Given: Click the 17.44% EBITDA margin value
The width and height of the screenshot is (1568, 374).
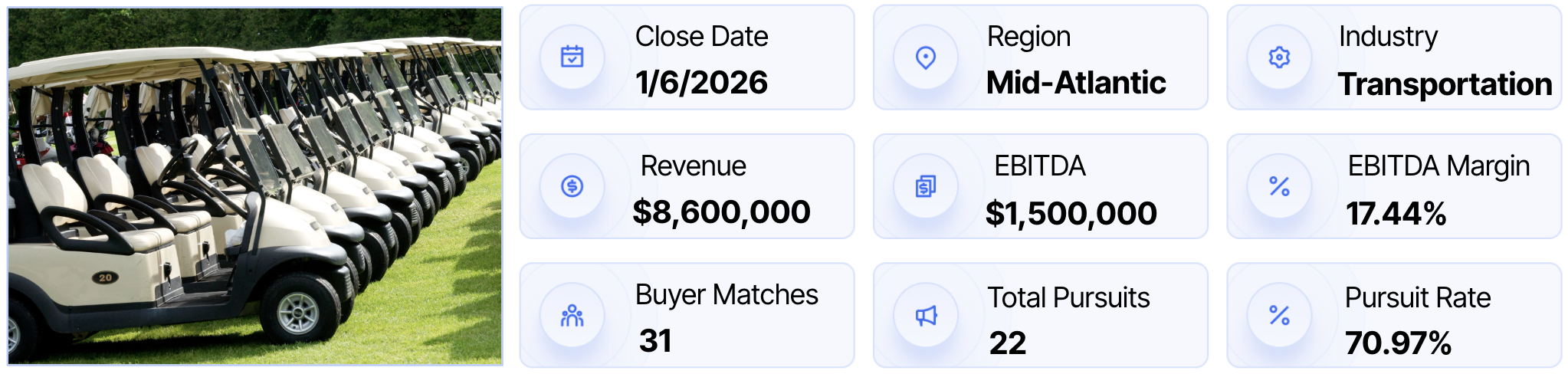Looking at the screenshot, I should pyautogui.click(x=1396, y=214).
